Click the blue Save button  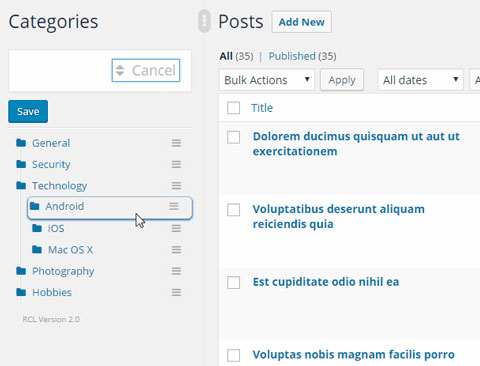click(28, 111)
